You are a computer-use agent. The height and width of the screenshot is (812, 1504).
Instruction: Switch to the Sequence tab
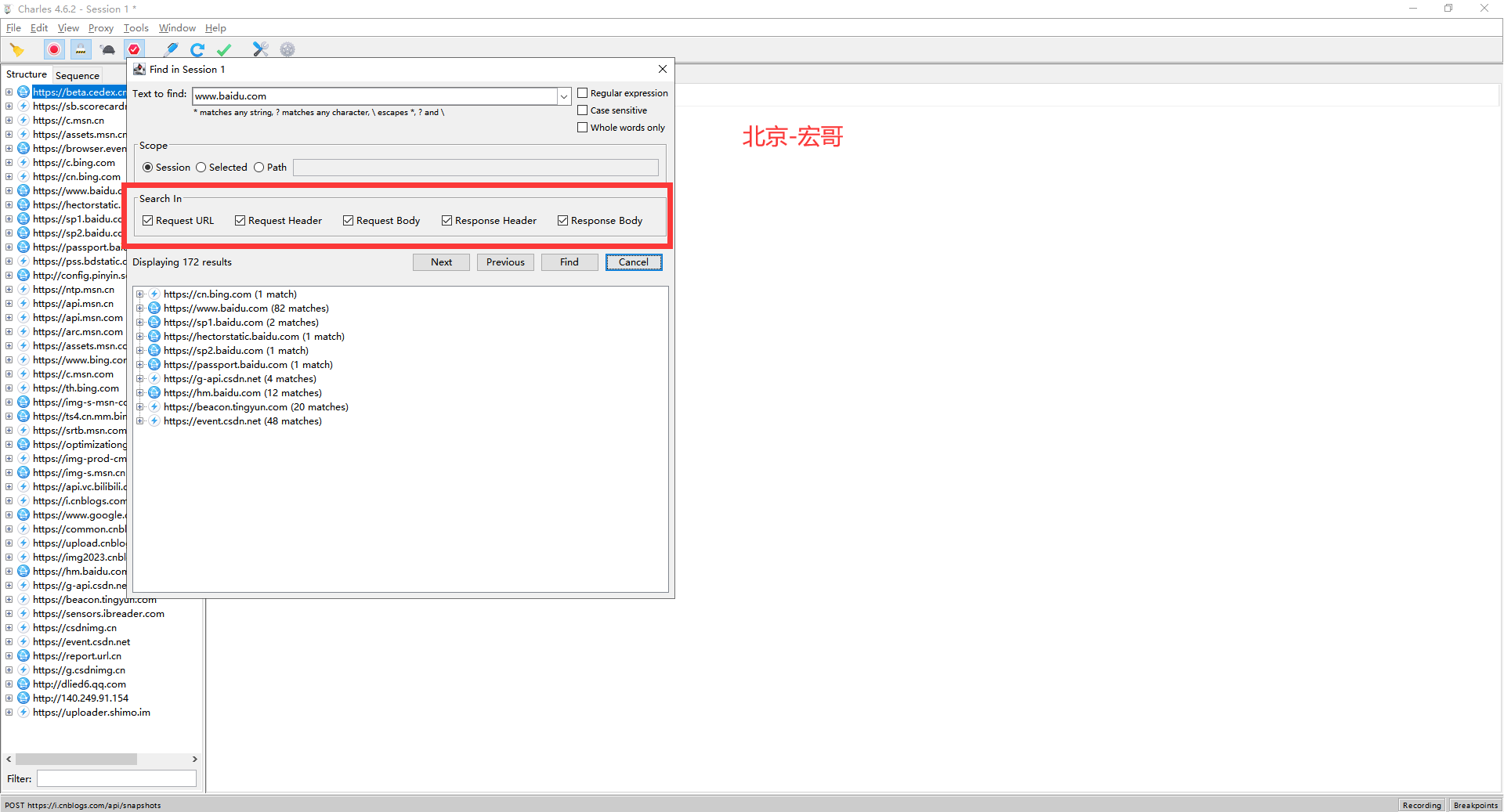tap(78, 76)
